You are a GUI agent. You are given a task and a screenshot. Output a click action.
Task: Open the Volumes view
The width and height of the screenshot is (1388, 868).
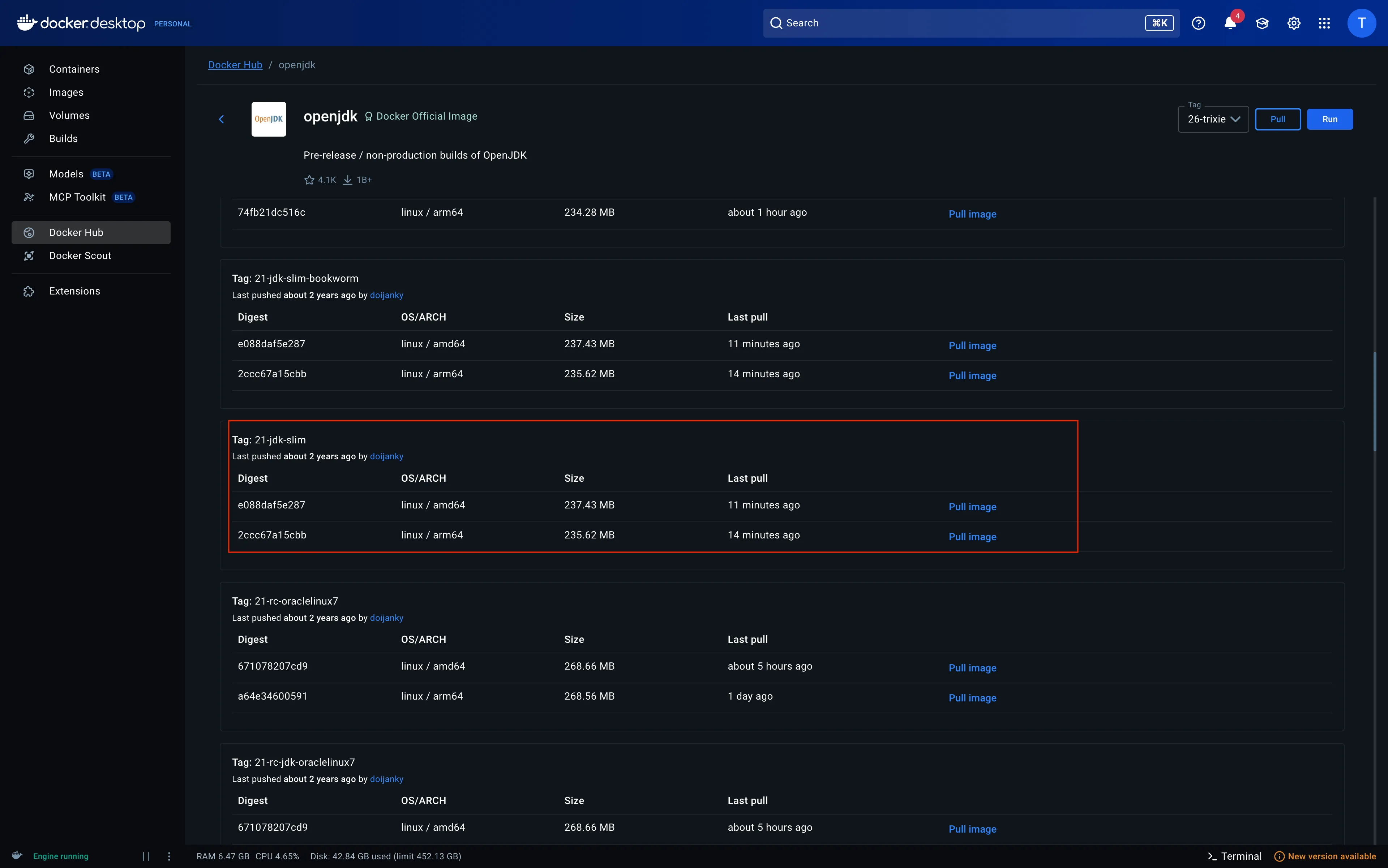tap(91, 115)
